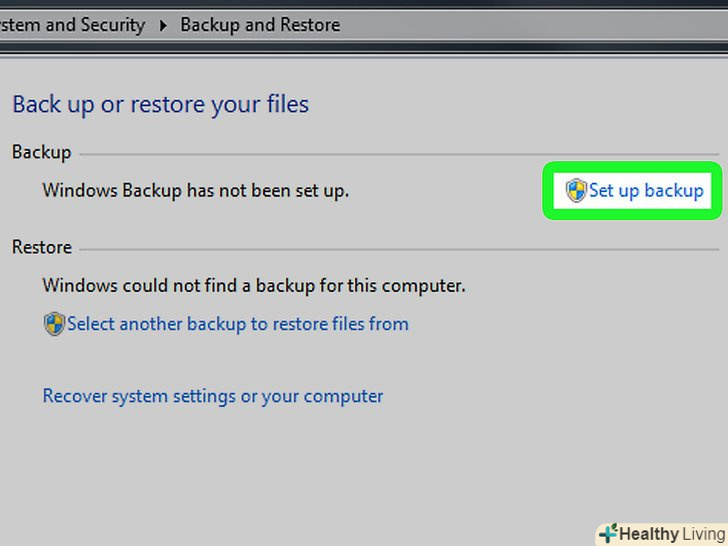Viewport: 728px width, 546px height.
Task: Expand the breadcrumb arrow before Backup and Restore
Action: (162, 25)
